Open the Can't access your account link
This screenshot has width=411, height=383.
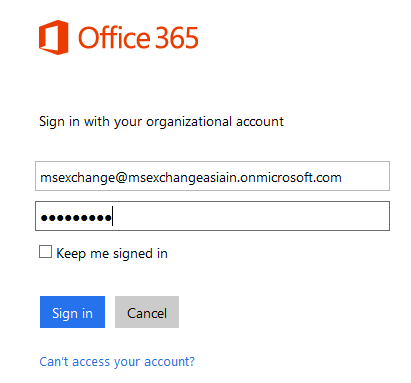click(x=117, y=362)
